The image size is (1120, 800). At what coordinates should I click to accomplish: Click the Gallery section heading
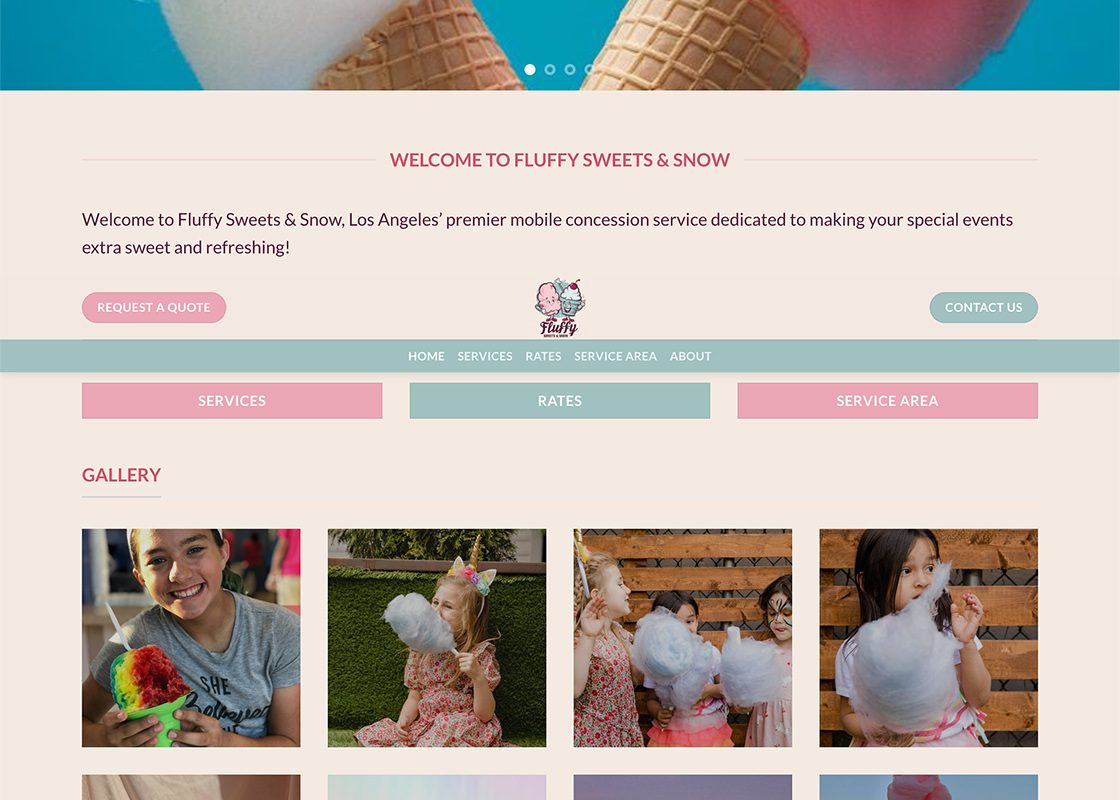[x=121, y=475]
